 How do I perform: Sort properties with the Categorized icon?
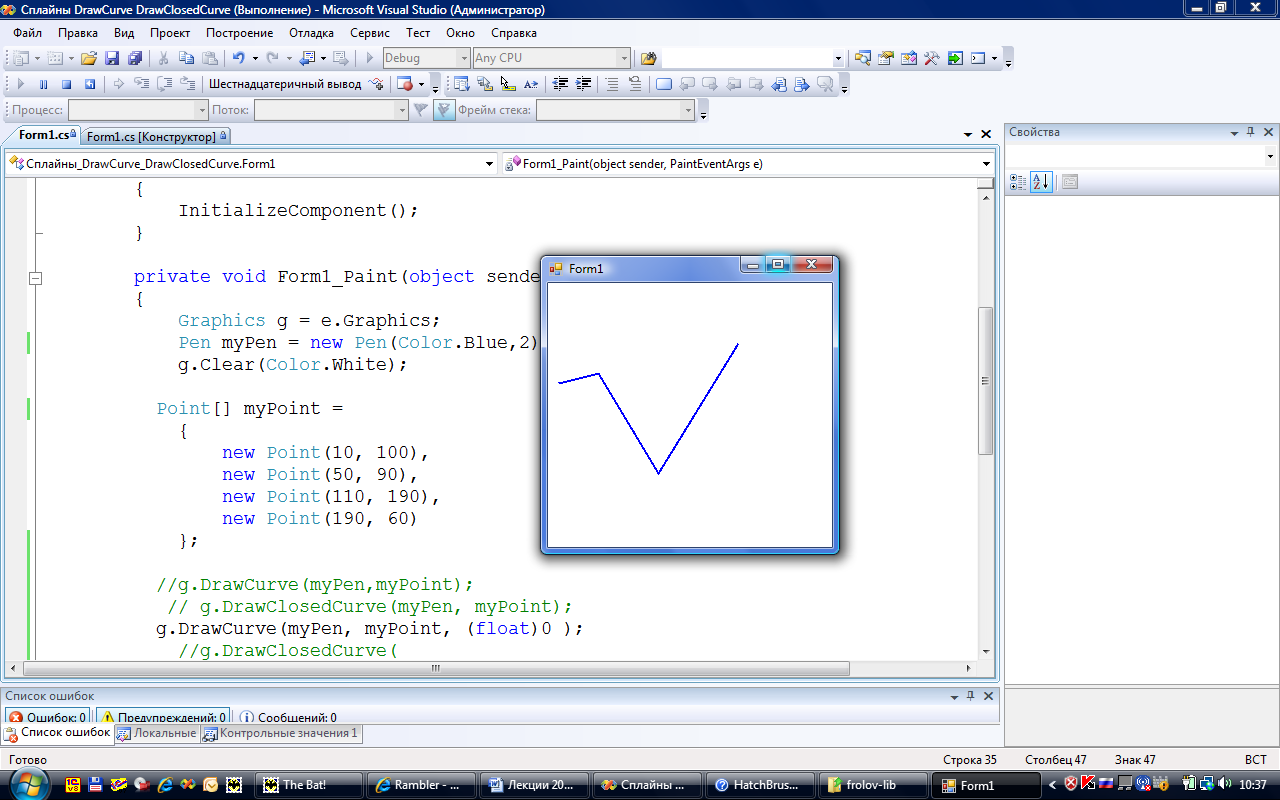click(1017, 182)
